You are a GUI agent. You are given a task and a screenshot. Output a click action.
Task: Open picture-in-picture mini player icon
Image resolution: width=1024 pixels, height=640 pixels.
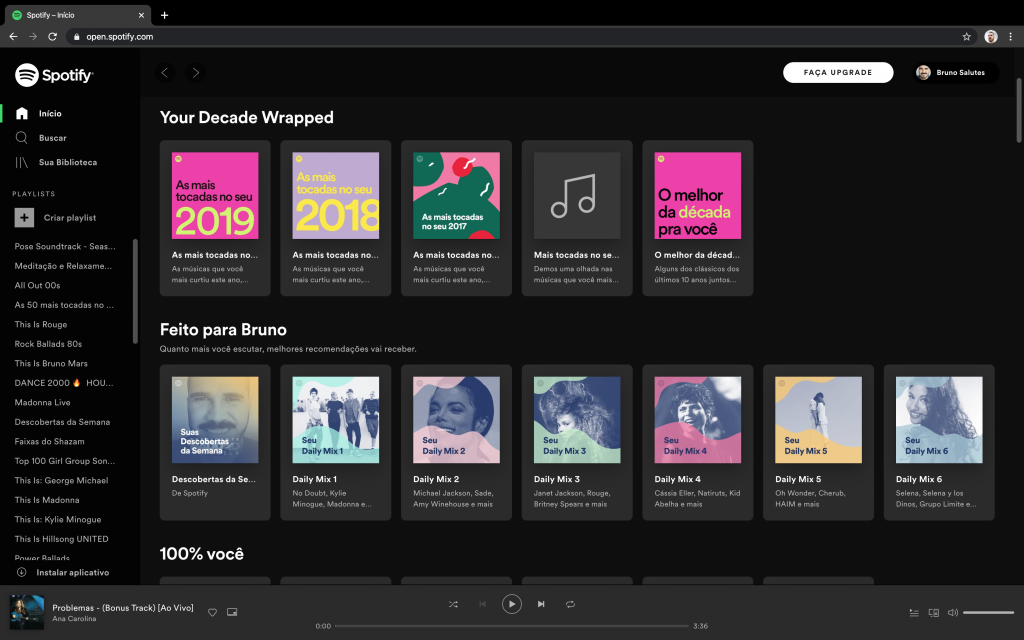tap(232, 612)
